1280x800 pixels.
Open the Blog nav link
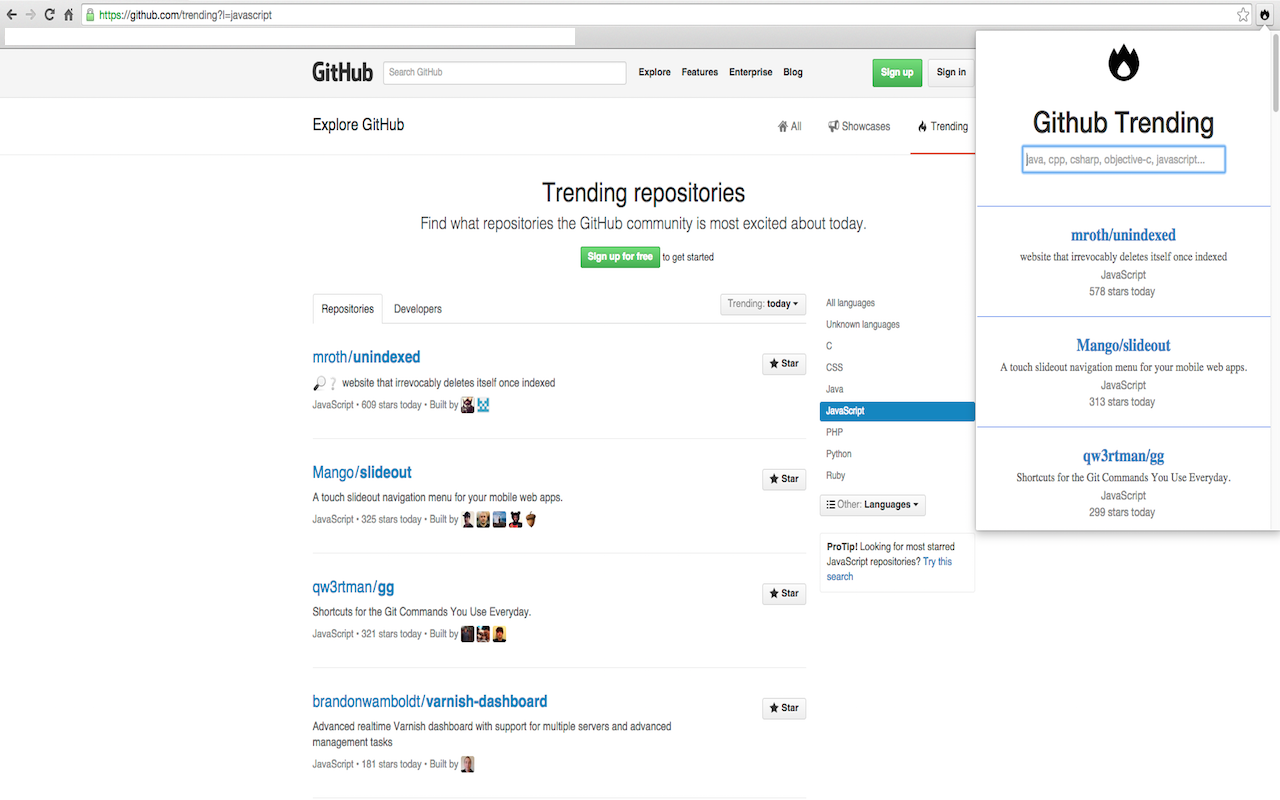[x=793, y=72]
